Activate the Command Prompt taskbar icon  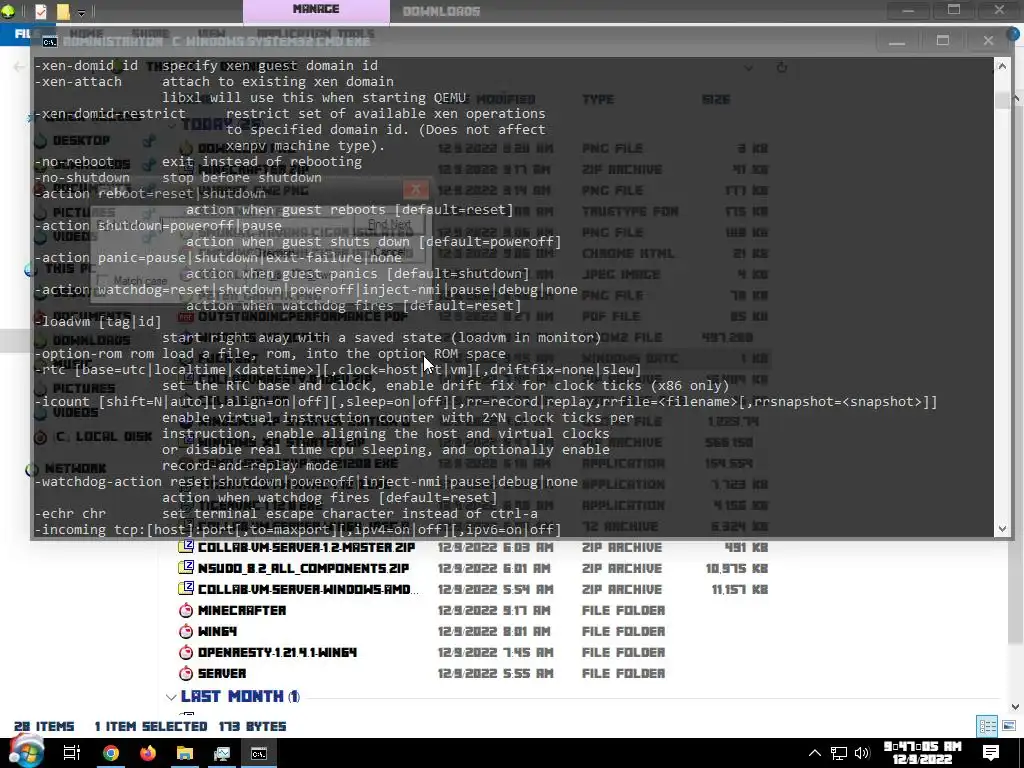point(259,753)
